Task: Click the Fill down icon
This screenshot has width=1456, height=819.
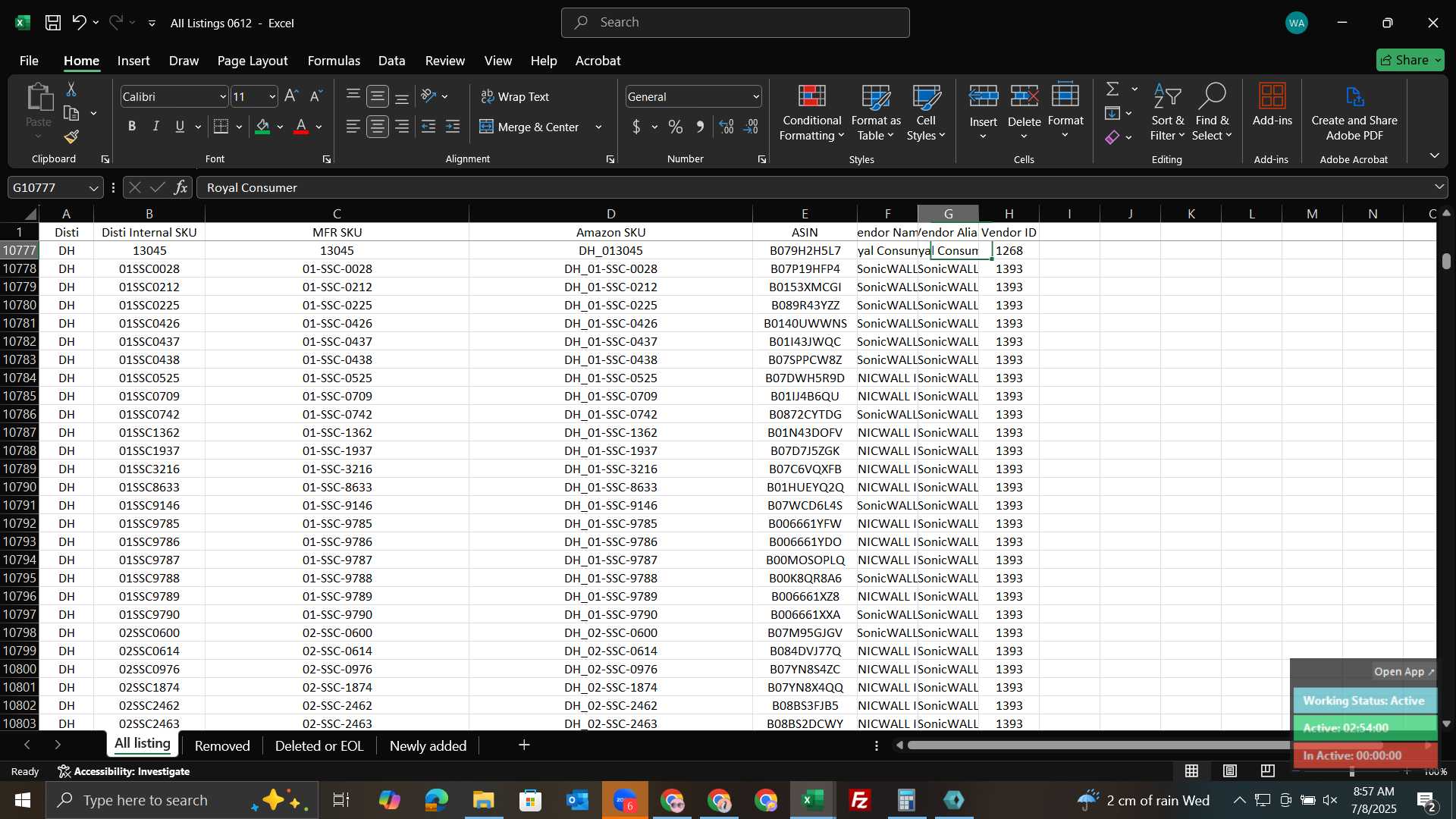Action: click(x=1112, y=113)
